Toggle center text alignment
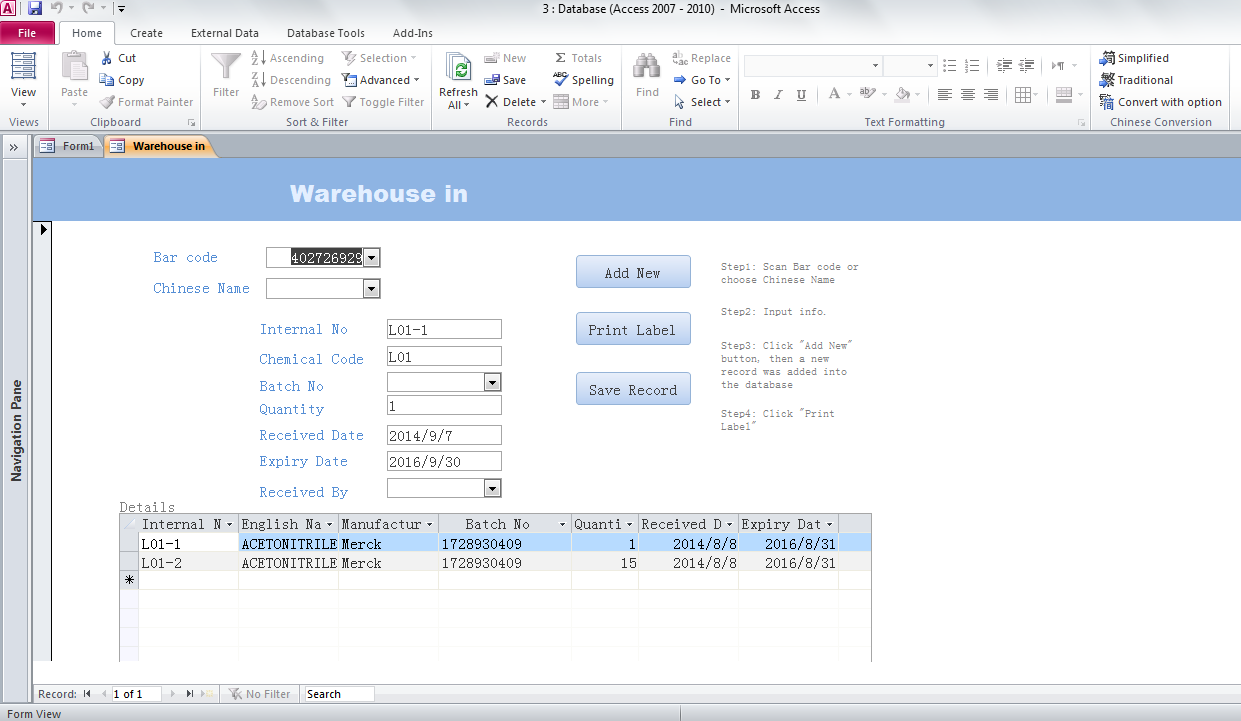Viewport: 1241px width, 721px height. pyautogui.click(x=968, y=95)
